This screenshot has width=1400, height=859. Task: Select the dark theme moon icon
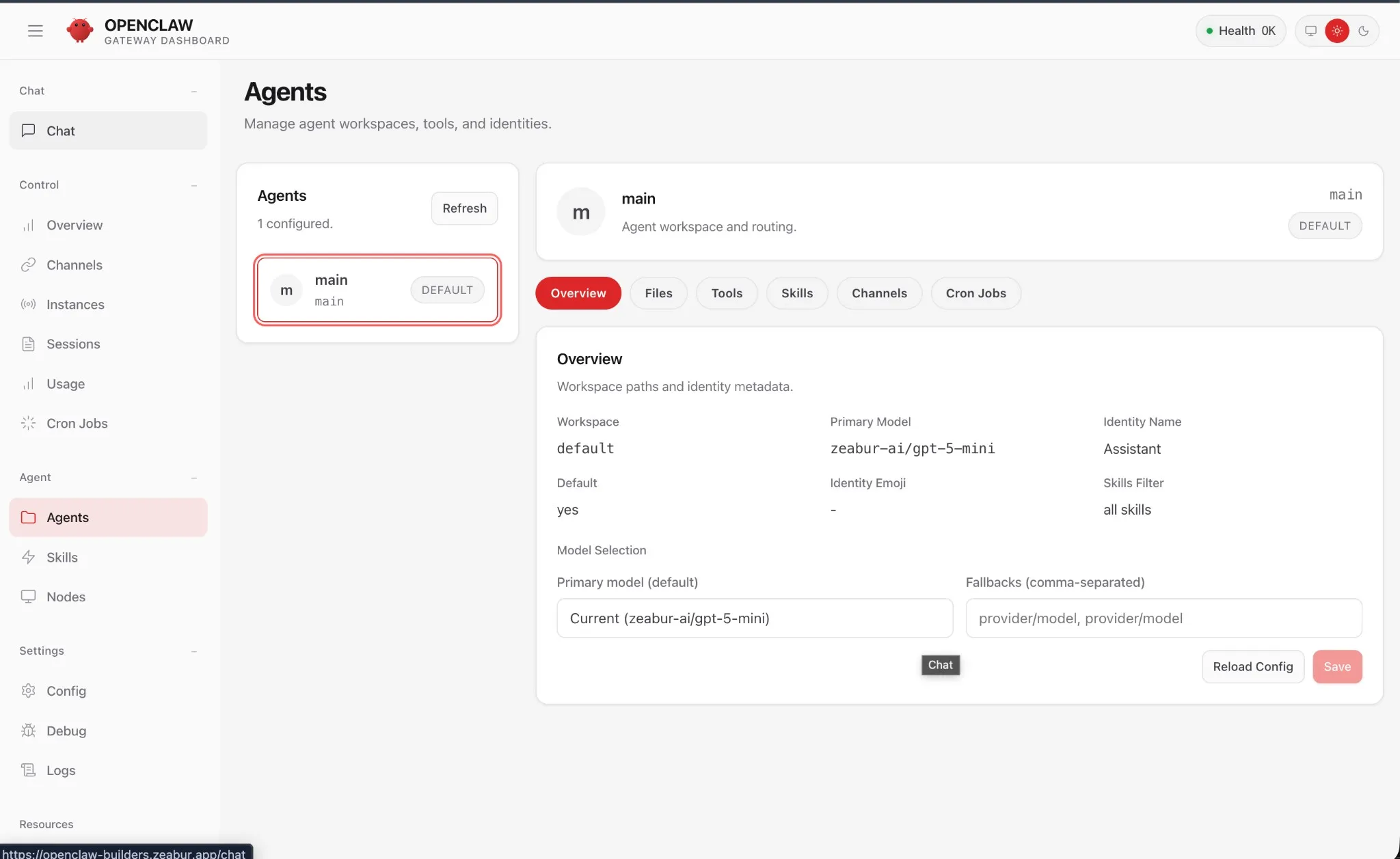[x=1364, y=31]
